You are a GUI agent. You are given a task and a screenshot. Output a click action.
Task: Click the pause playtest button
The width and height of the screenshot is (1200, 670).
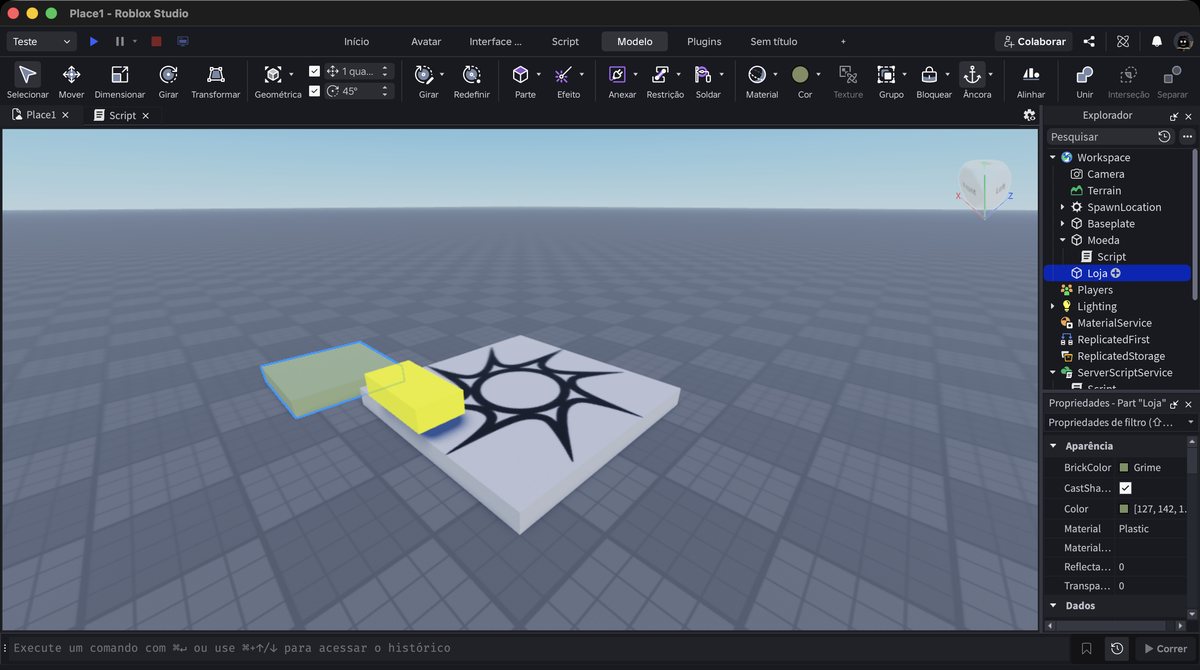tap(120, 41)
